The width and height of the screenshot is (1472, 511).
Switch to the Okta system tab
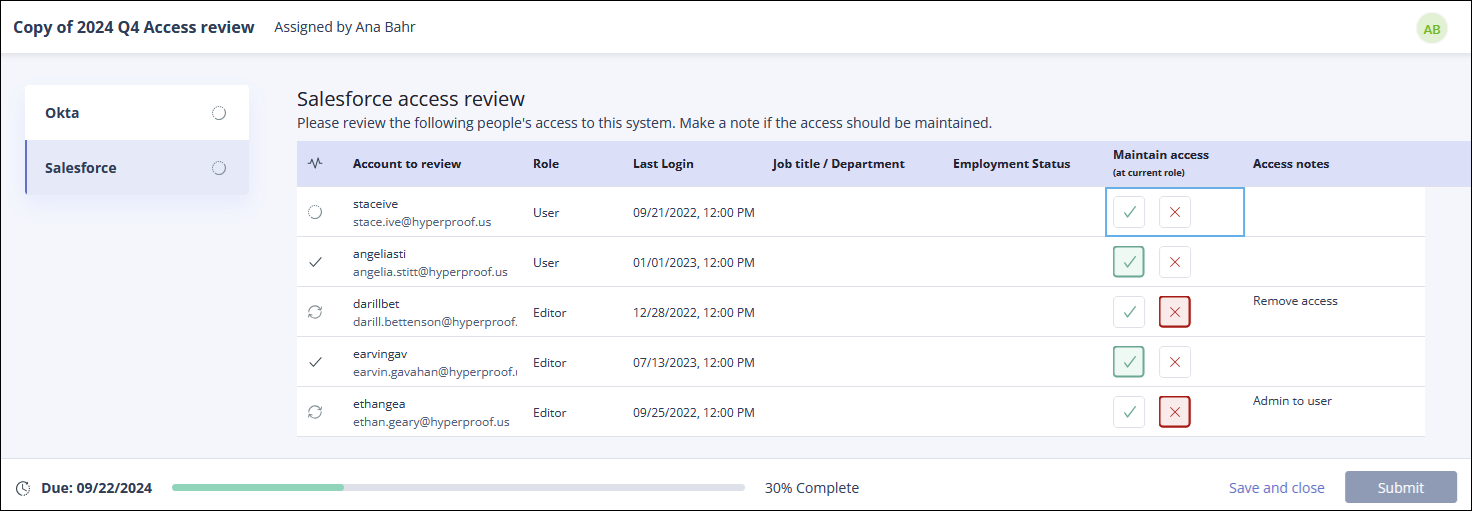pos(137,113)
